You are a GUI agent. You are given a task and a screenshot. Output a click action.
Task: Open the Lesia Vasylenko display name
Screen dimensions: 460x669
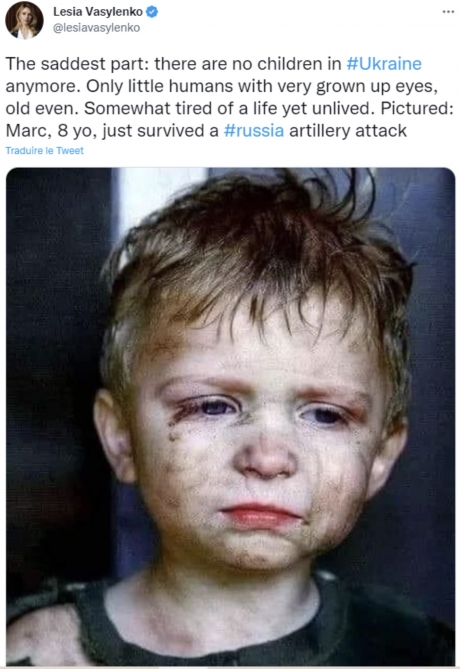98,12
